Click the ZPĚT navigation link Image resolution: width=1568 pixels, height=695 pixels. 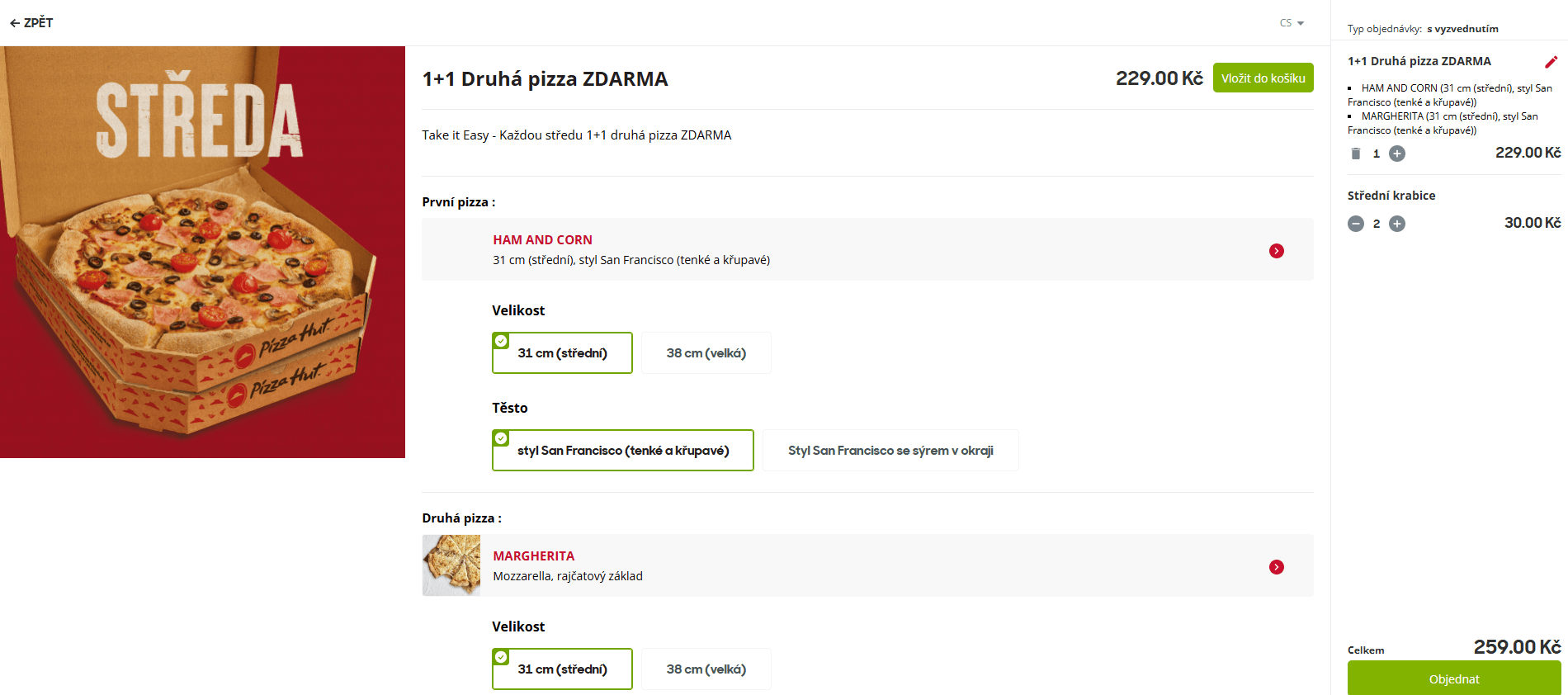pyautogui.click(x=37, y=23)
